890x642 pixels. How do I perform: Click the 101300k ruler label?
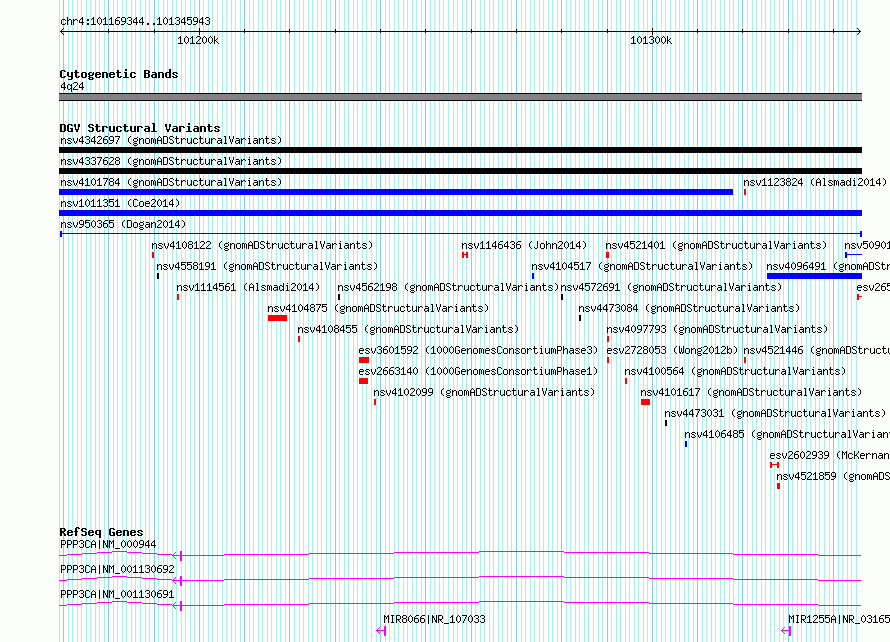pyautogui.click(x=651, y=40)
